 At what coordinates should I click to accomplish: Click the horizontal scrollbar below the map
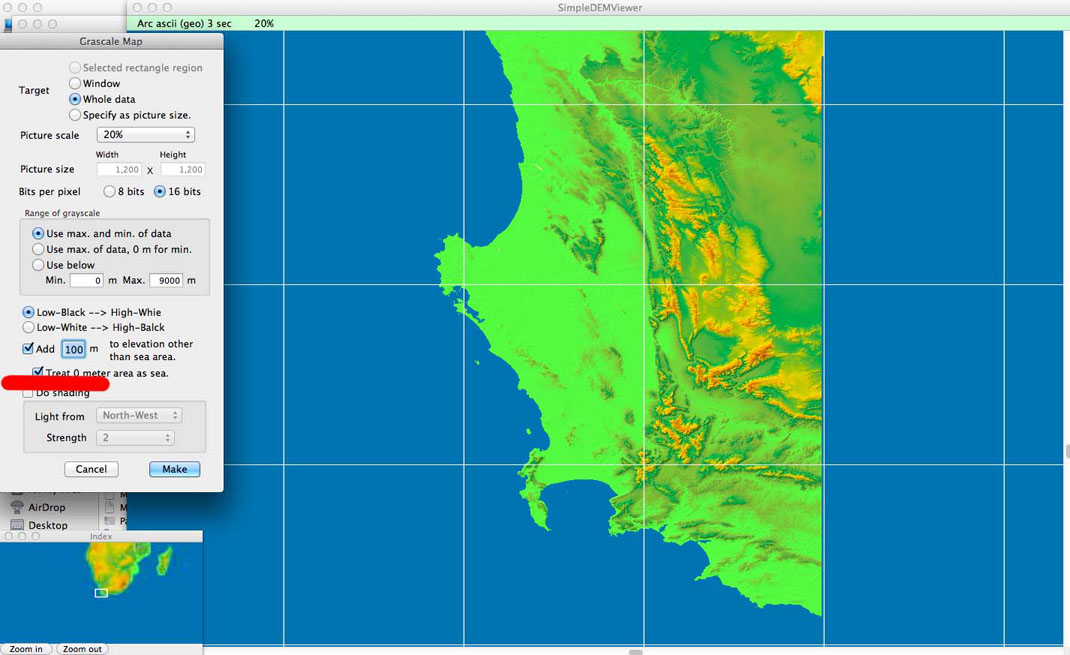click(x=635, y=652)
